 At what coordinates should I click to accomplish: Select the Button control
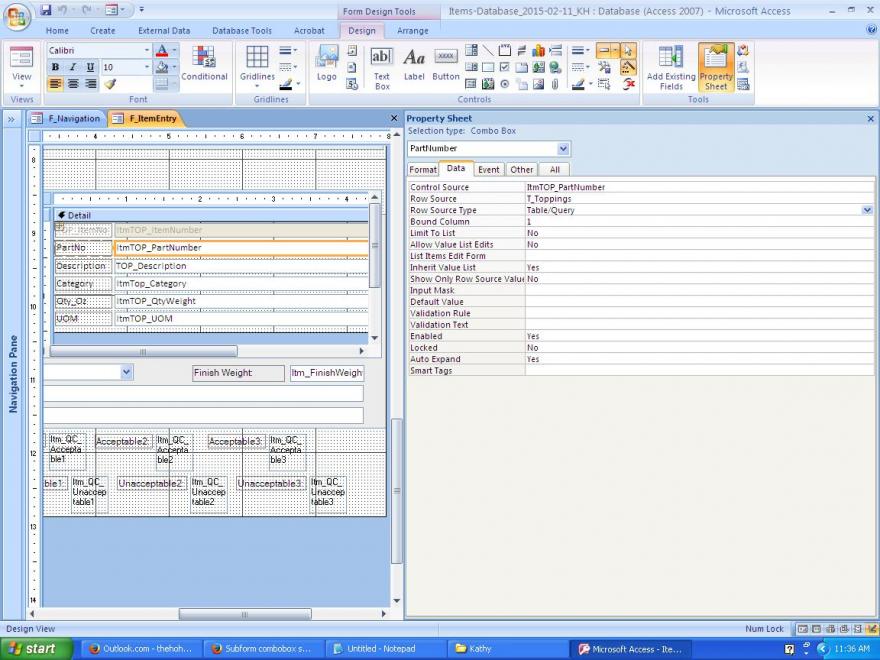446,63
